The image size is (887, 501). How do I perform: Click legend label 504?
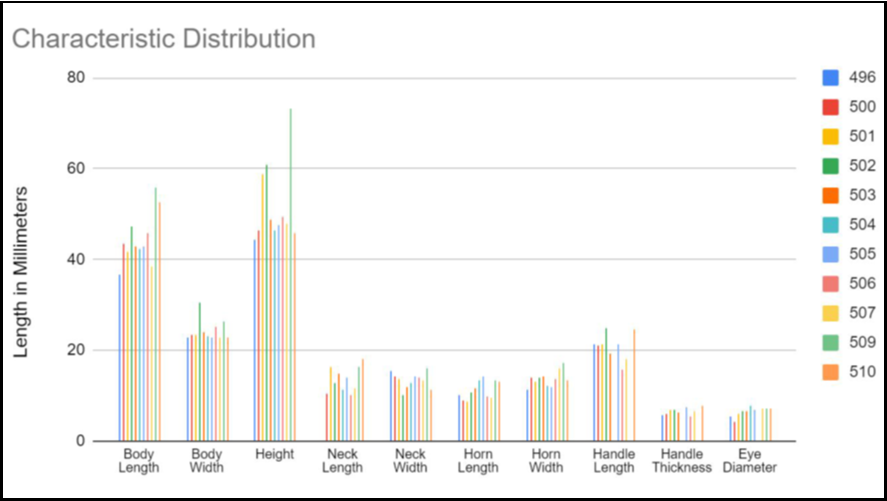(x=862, y=224)
